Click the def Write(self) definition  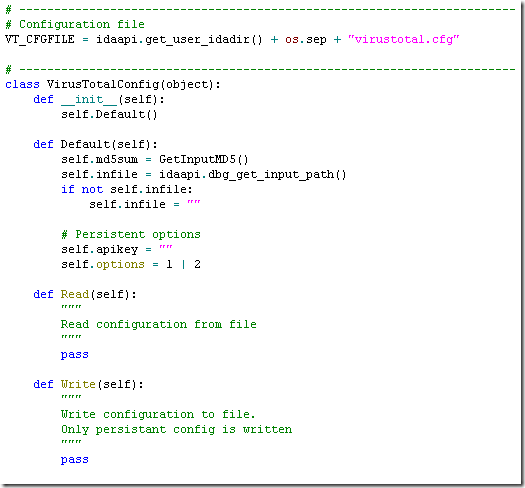coord(88,384)
